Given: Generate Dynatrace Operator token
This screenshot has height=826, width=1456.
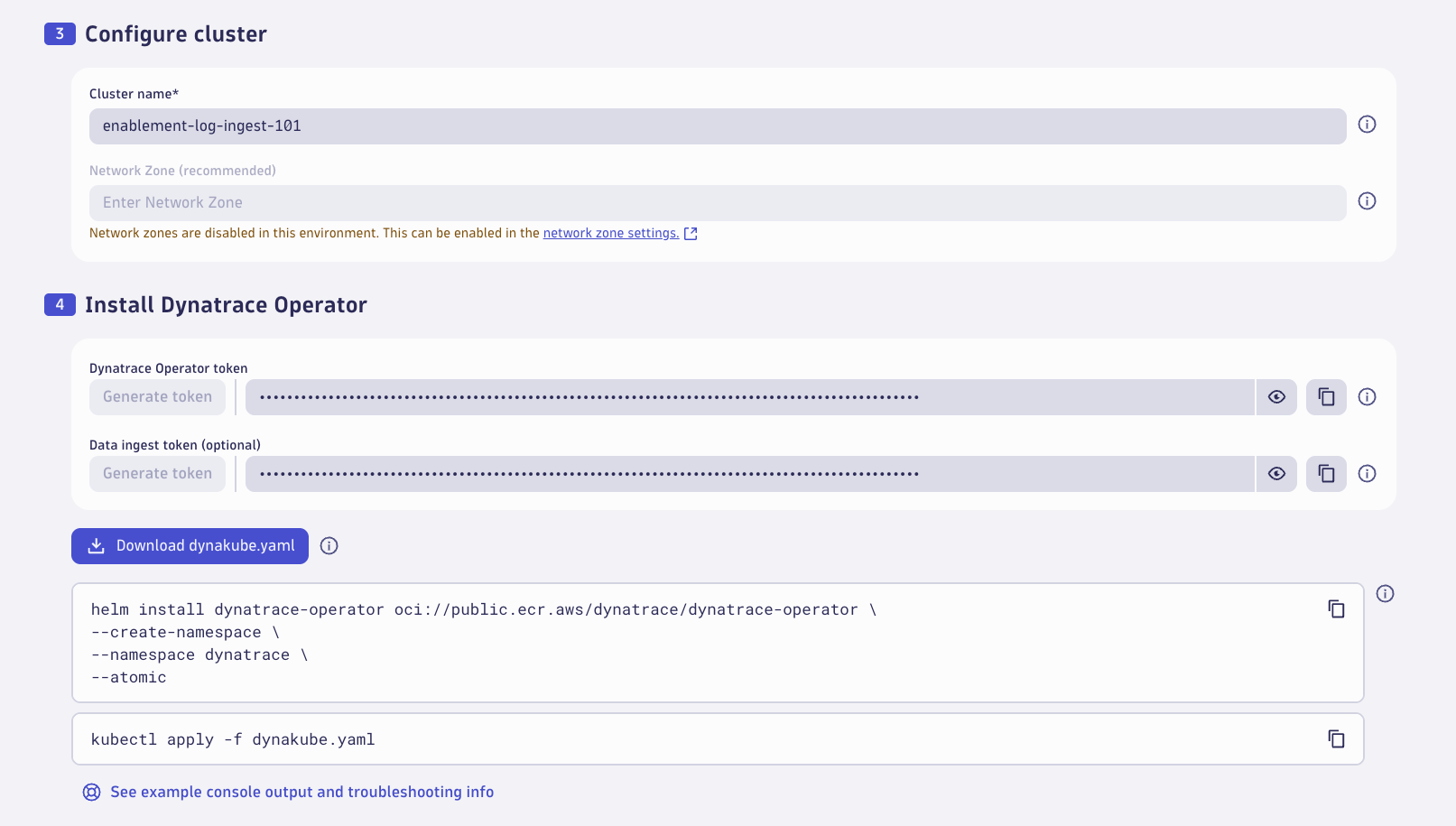Looking at the screenshot, I should (x=157, y=397).
